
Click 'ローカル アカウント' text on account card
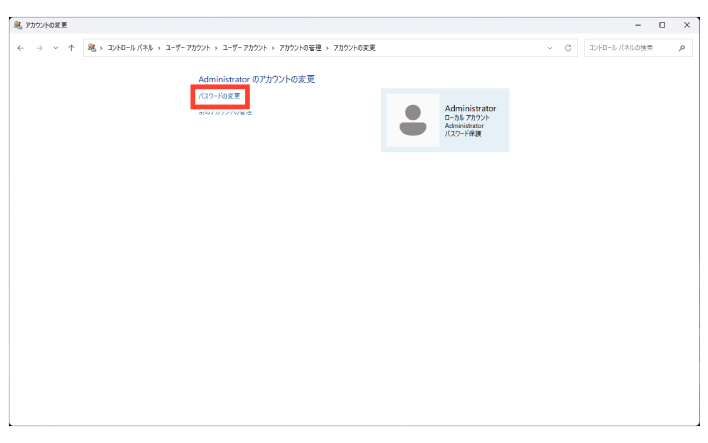click(x=467, y=117)
